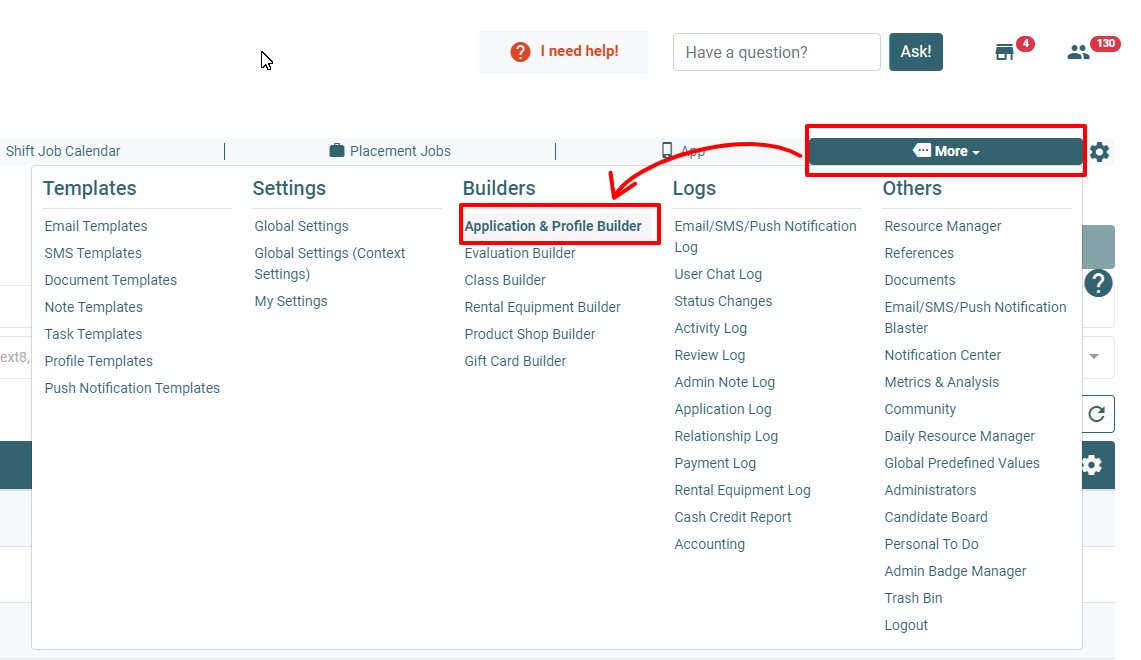Open calendar notifications icon showing 4 alerts
This screenshot has height=660, width=1141.
(x=1004, y=51)
